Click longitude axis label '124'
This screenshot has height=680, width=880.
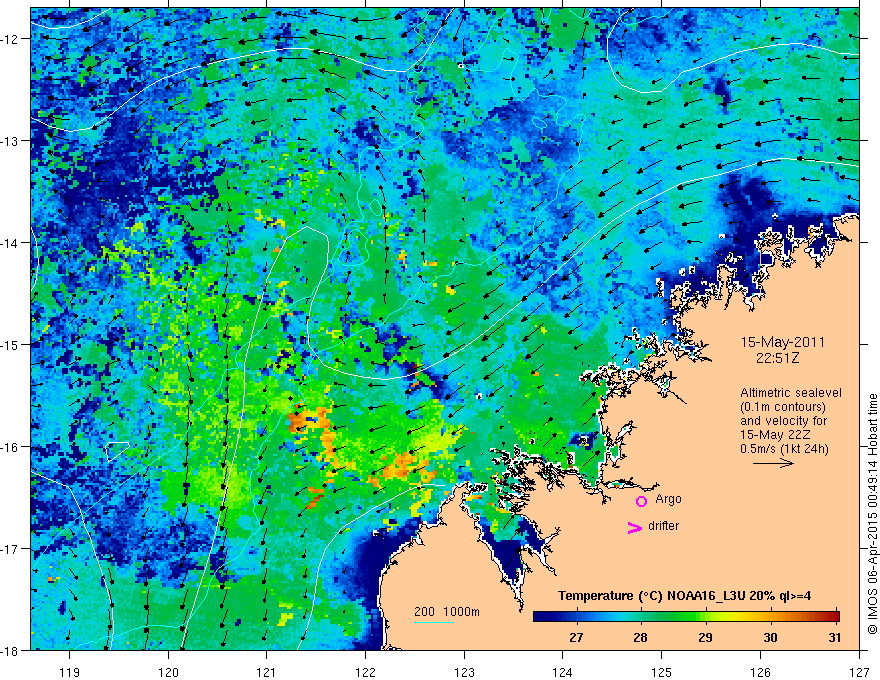point(563,672)
